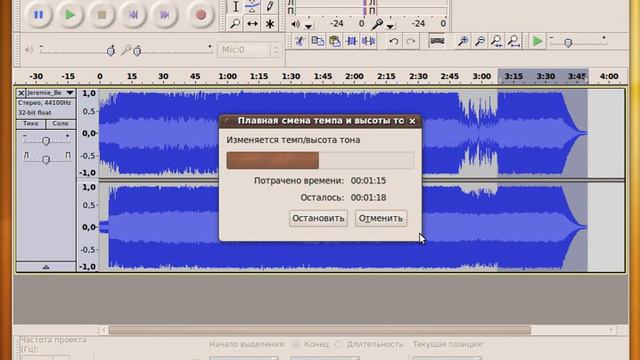
Task: Click the Fit Selection zoom icon
Action: click(497, 41)
